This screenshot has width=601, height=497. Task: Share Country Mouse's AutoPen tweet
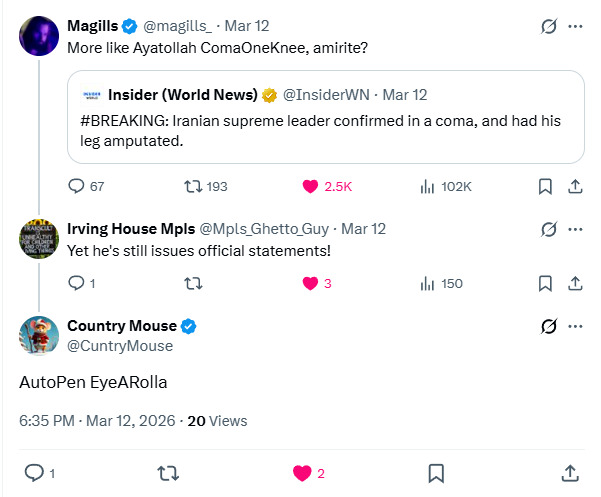569,472
